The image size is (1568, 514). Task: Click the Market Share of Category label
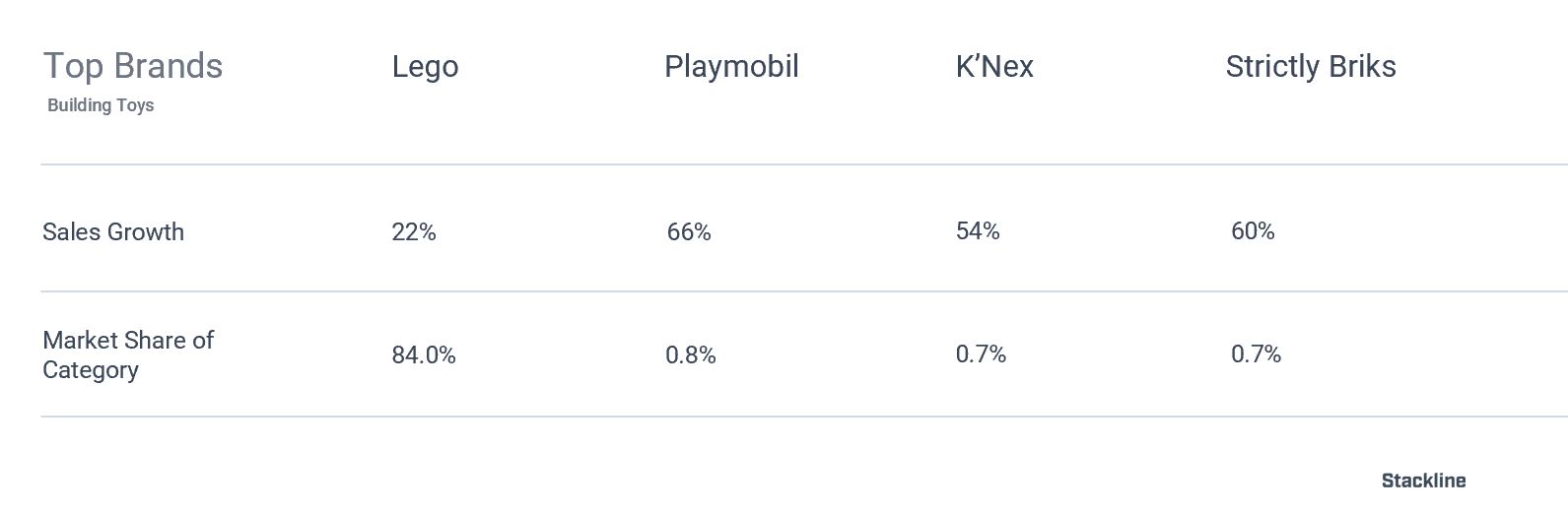pyautogui.click(x=128, y=354)
